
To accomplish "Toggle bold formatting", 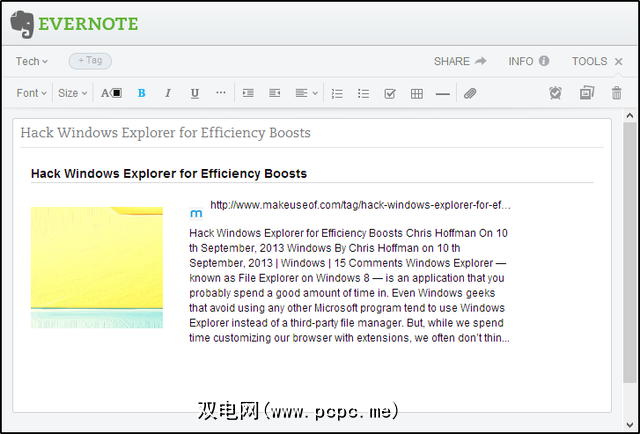I will click(x=141, y=93).
